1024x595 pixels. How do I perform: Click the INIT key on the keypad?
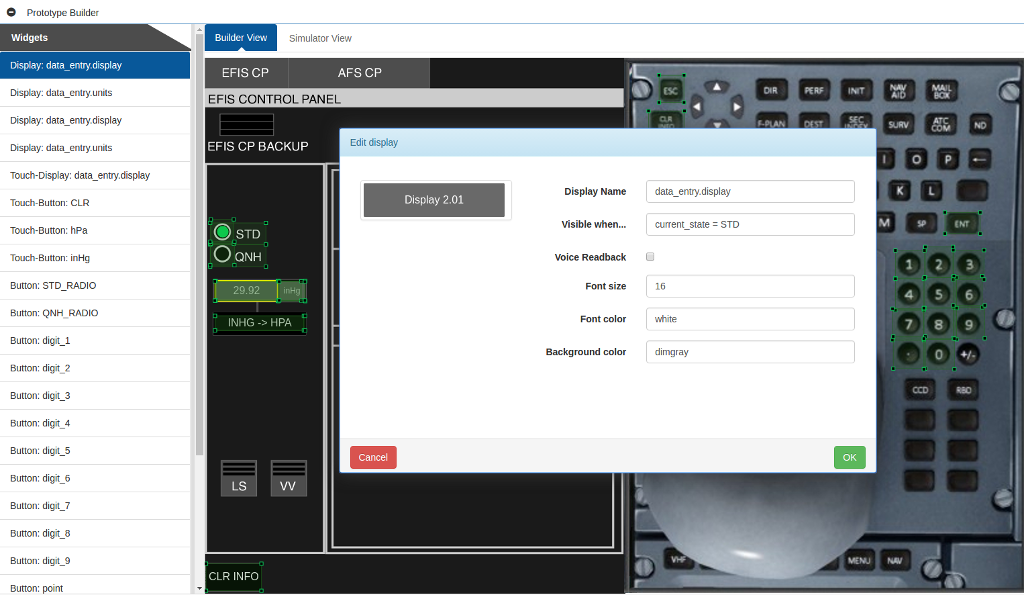tap(856, 91)
